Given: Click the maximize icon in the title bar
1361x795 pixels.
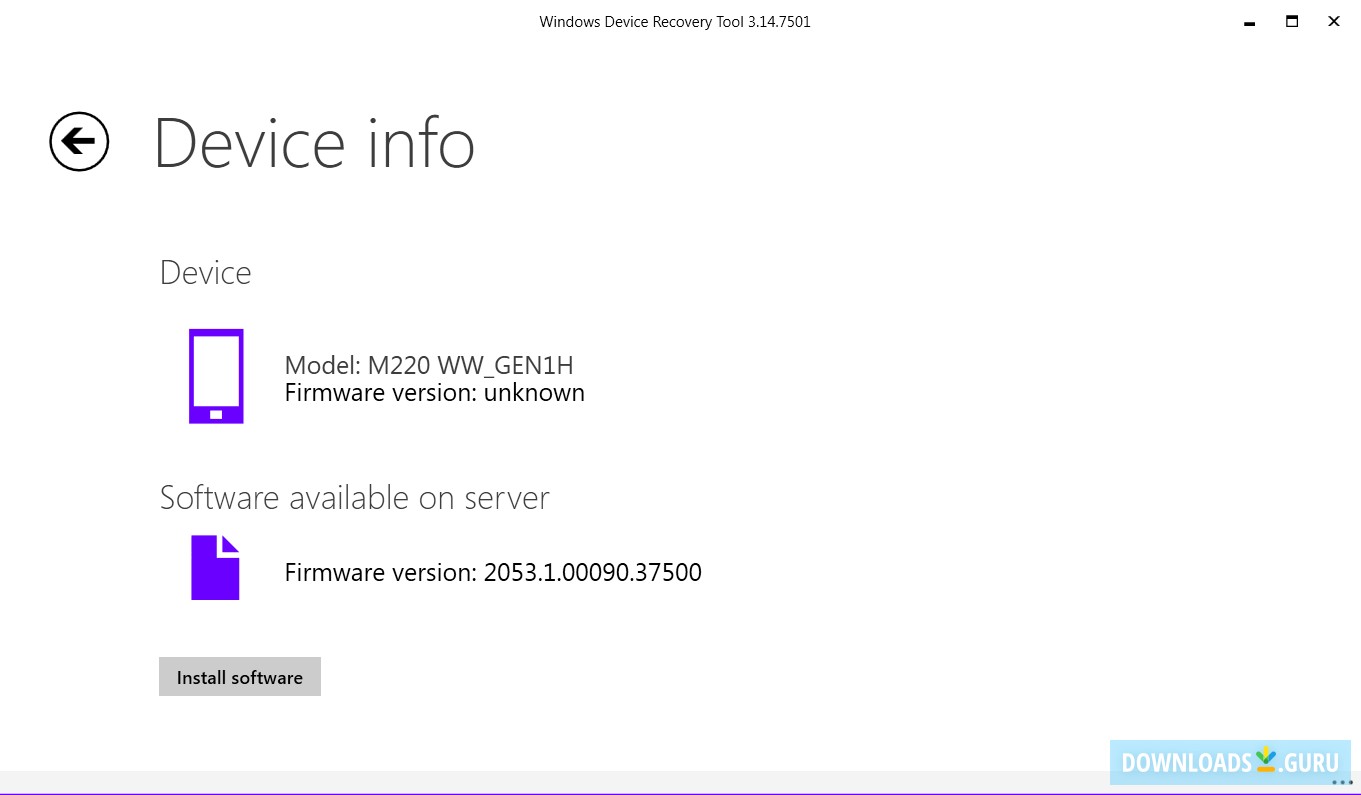Looking at the screenshot, I should 1291,21.
